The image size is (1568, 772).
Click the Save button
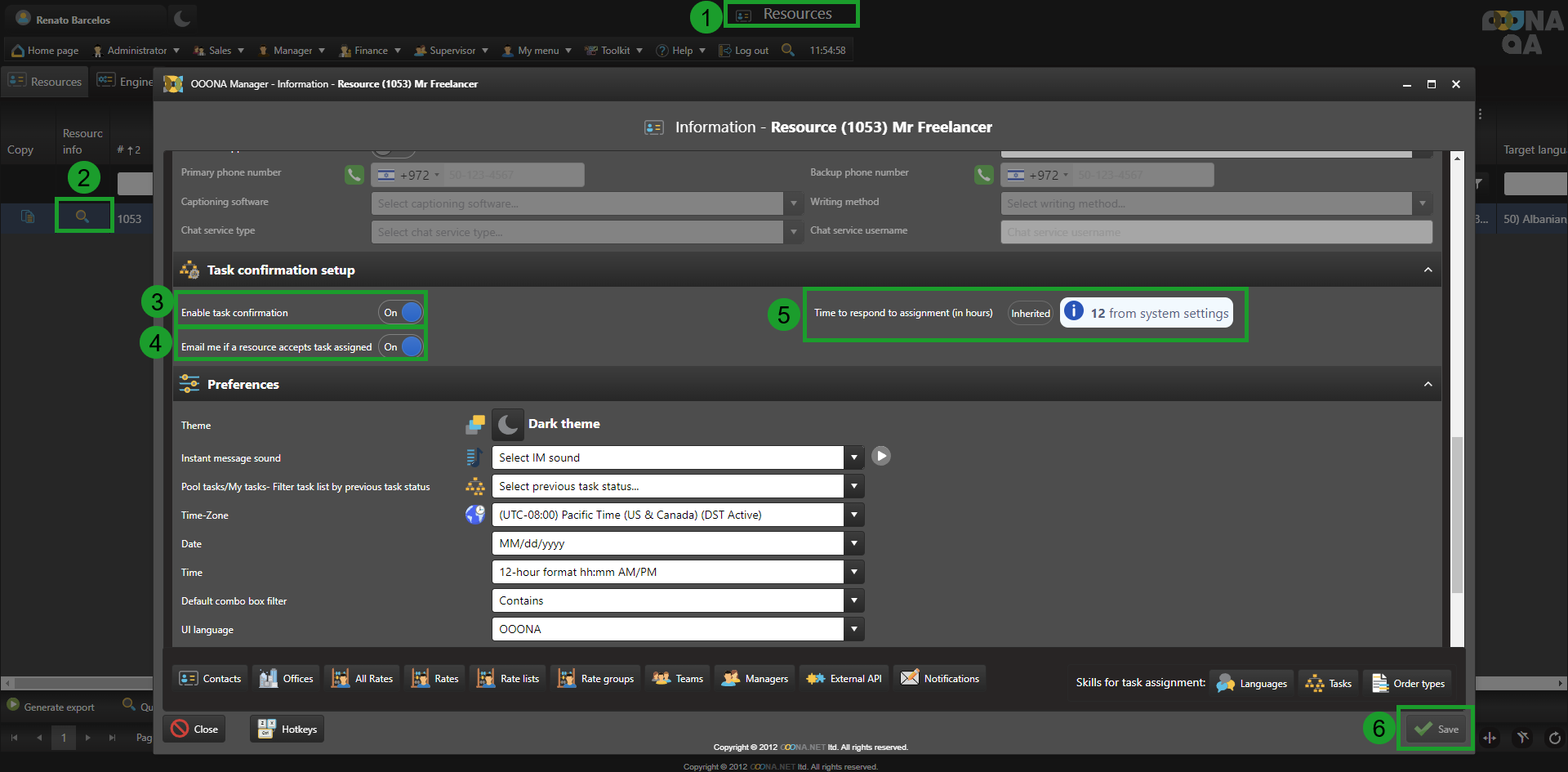click(x=1437, y=730)
